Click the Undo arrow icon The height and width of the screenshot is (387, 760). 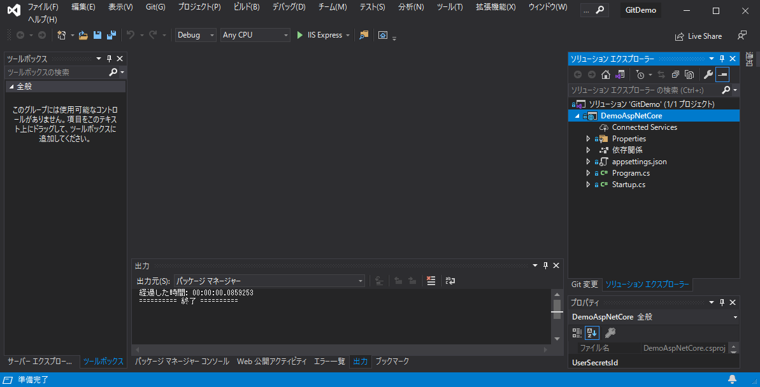(x=130, y=35)
